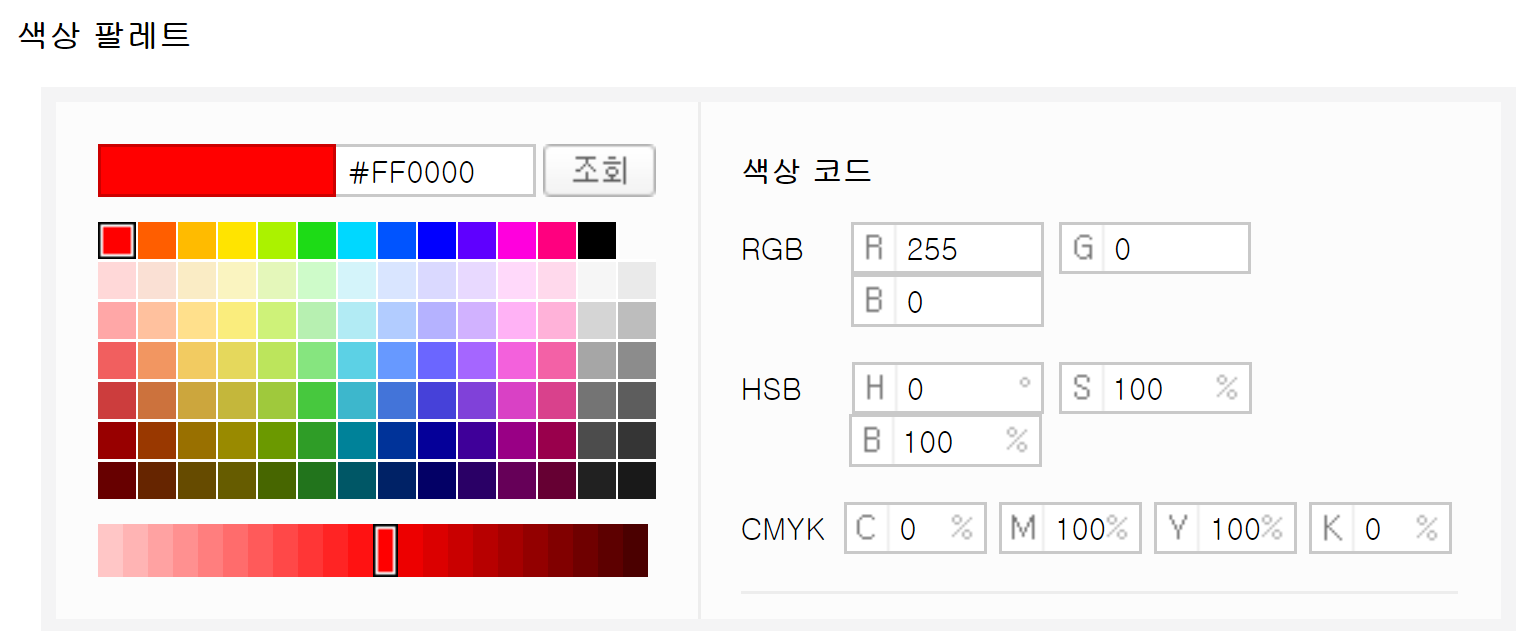Pick the magenta swatch in the top row

pos(517,241)
